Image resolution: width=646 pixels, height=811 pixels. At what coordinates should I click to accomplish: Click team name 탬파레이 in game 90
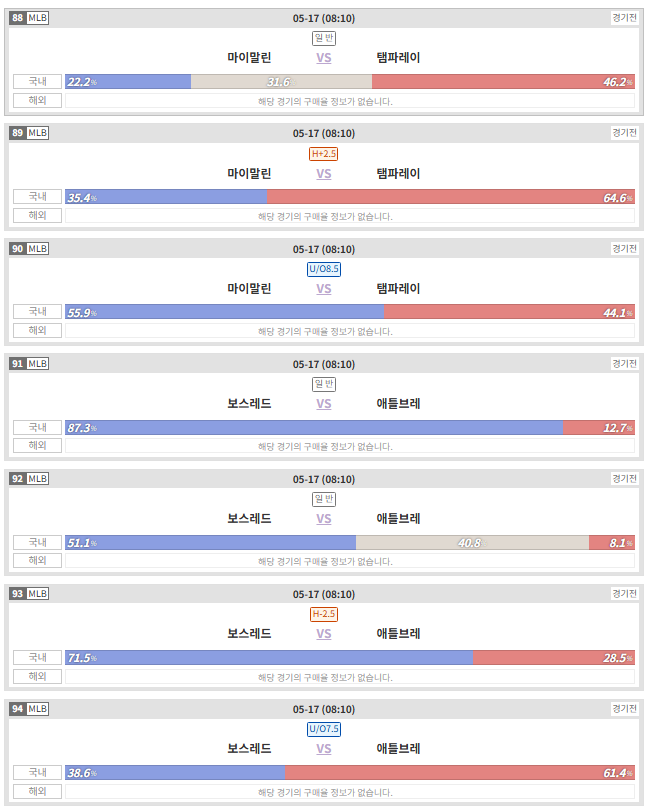click(398, 289)
